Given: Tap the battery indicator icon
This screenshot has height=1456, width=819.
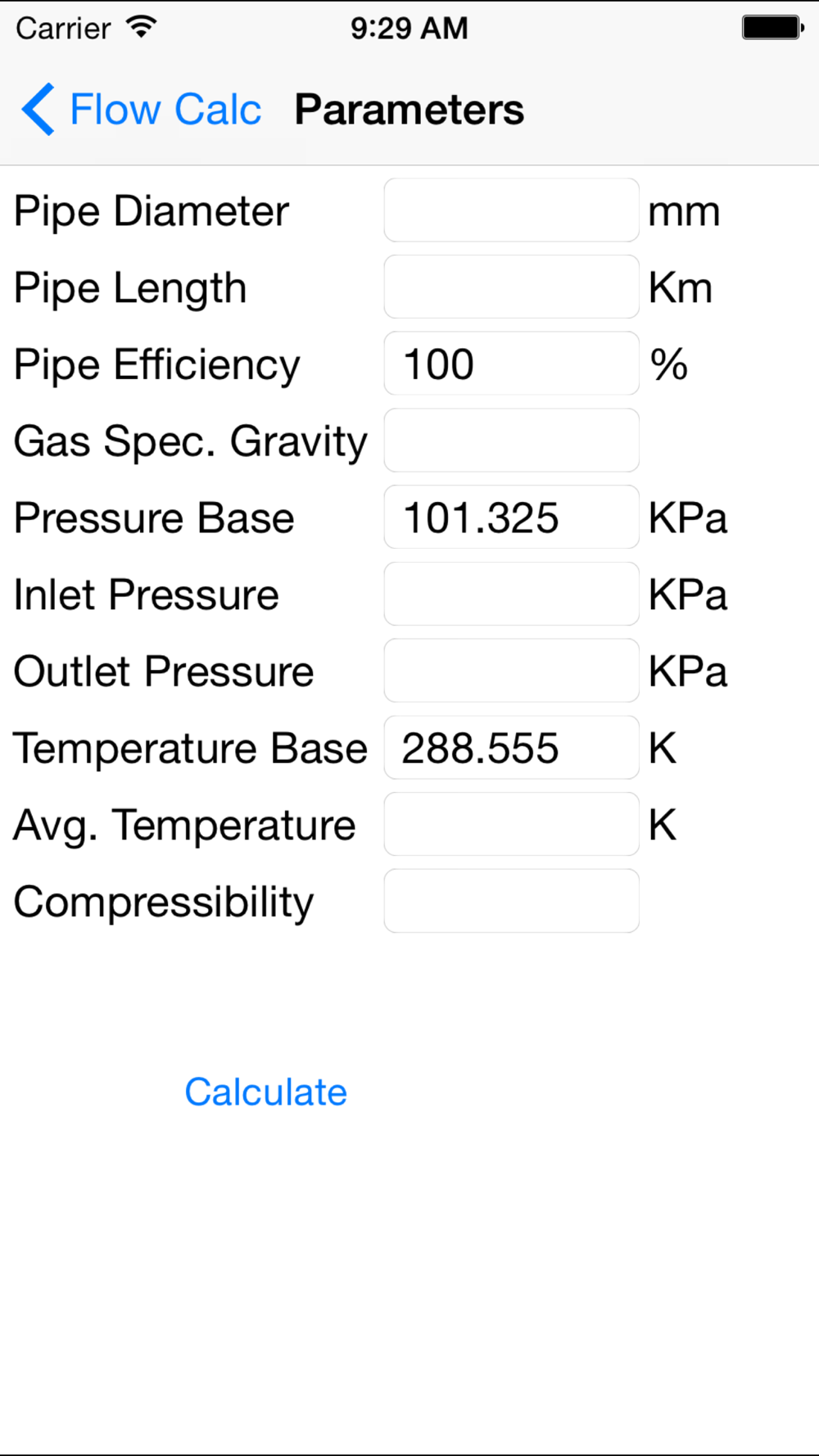Looking at the screenshot, I should pos(773,27).
